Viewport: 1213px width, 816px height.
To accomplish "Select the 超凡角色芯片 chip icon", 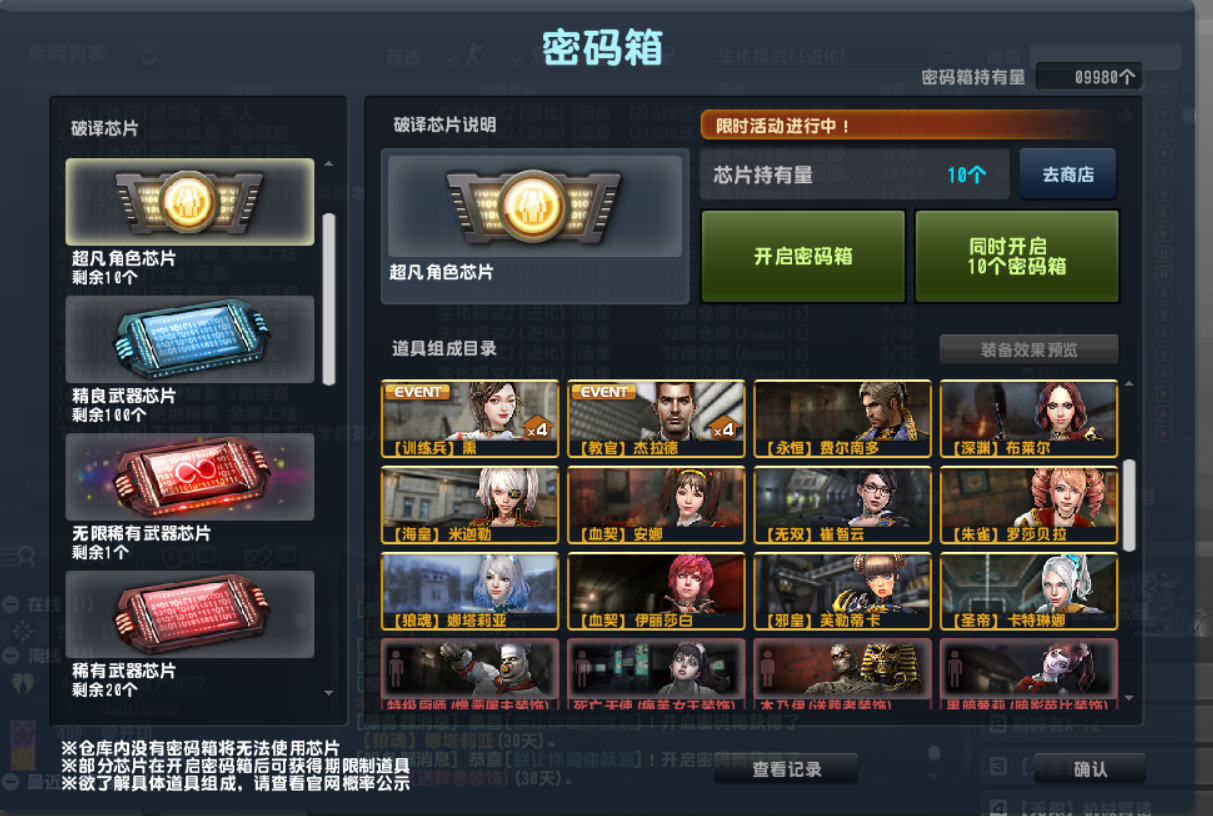I will coord(190,202).
